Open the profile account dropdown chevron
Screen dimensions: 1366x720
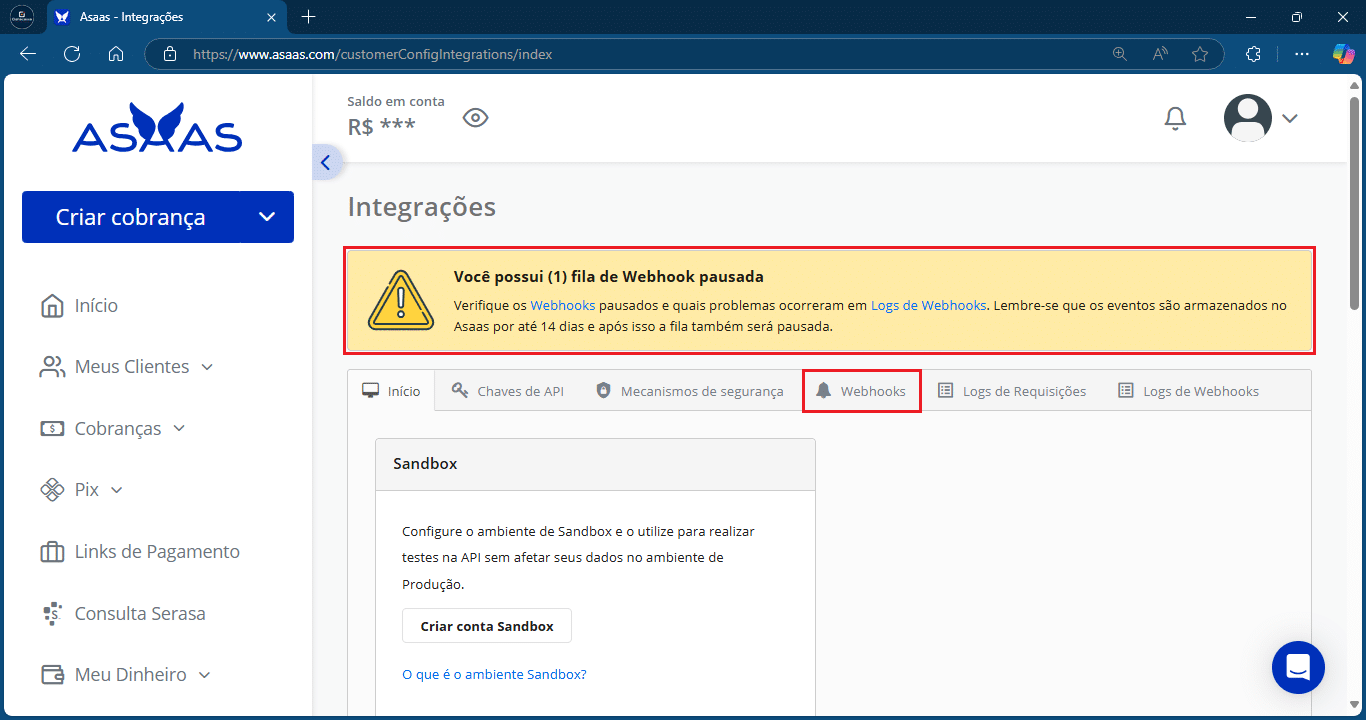1290,117
